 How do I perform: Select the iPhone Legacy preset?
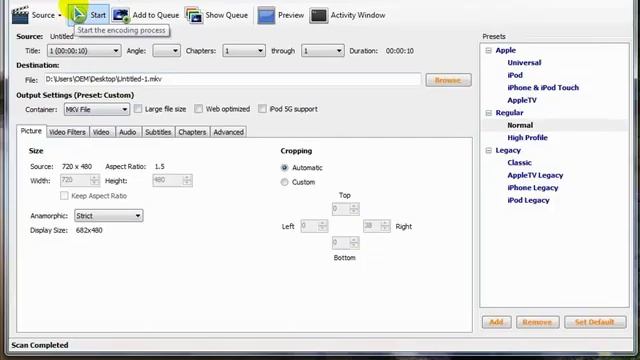click(x=533, y=188)
